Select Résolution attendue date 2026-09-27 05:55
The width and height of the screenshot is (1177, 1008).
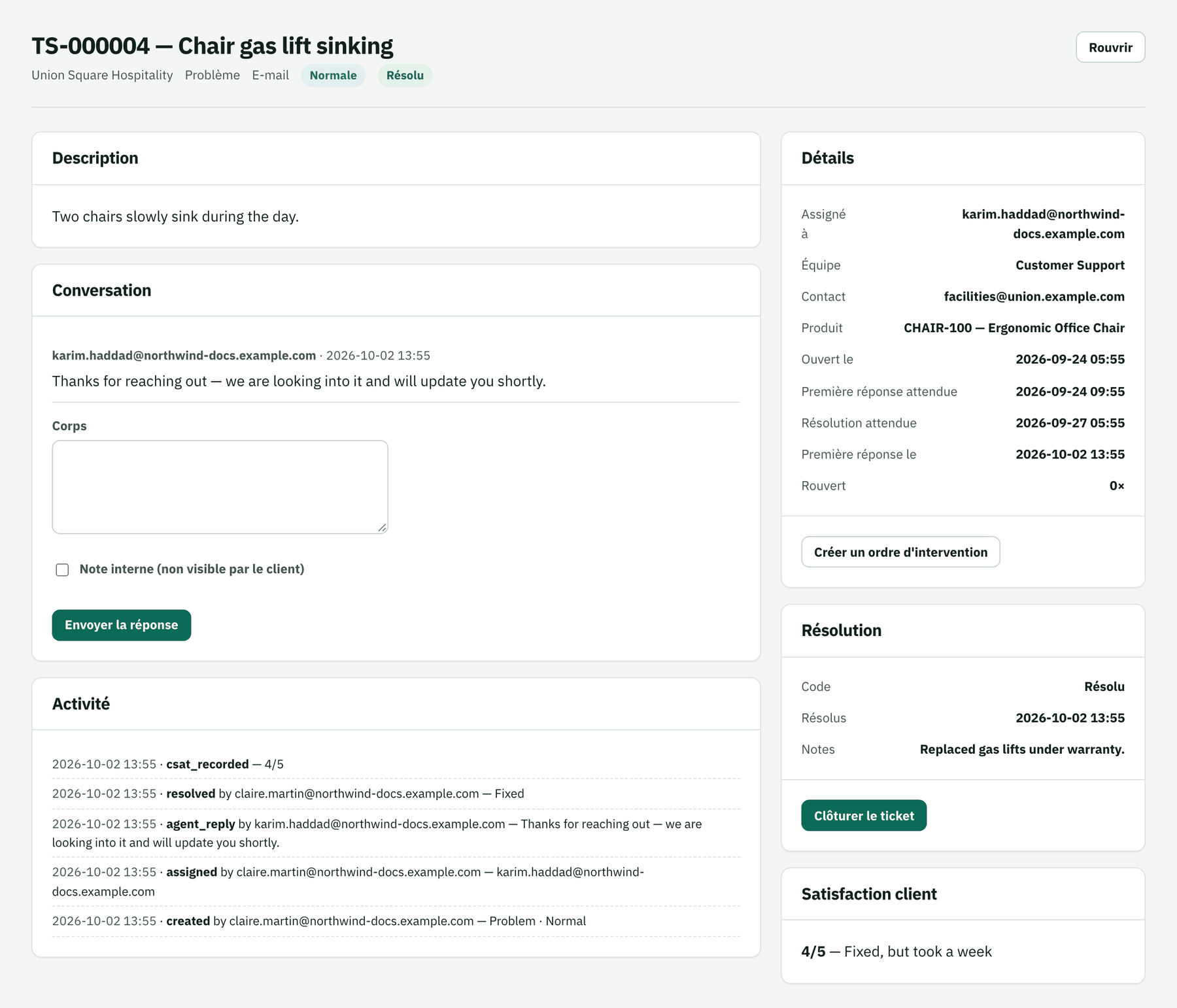[1070, 423]
